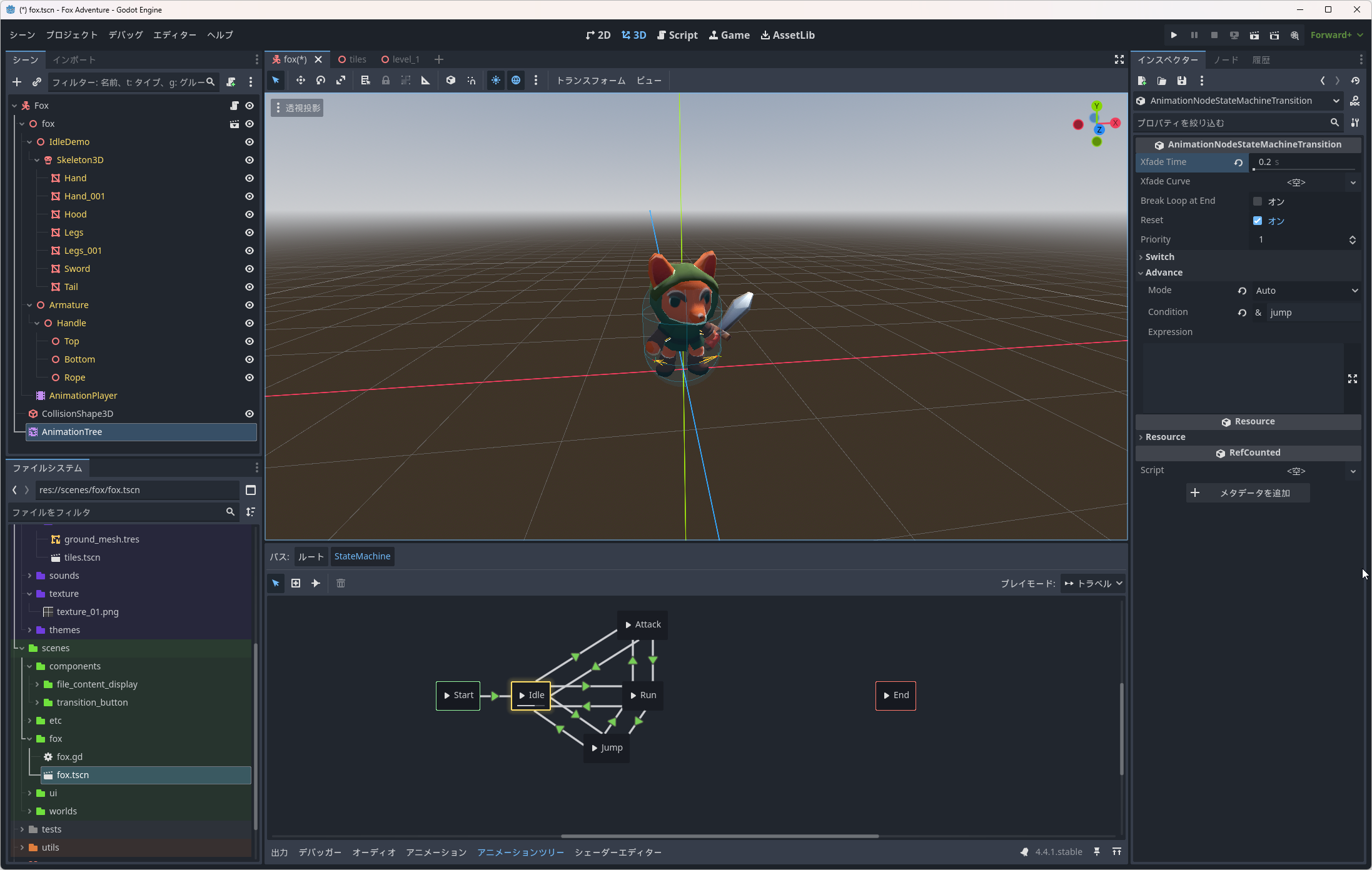Click the add child node plus icon
This screenshot has width=1372, height=870.
click(17, 82)
